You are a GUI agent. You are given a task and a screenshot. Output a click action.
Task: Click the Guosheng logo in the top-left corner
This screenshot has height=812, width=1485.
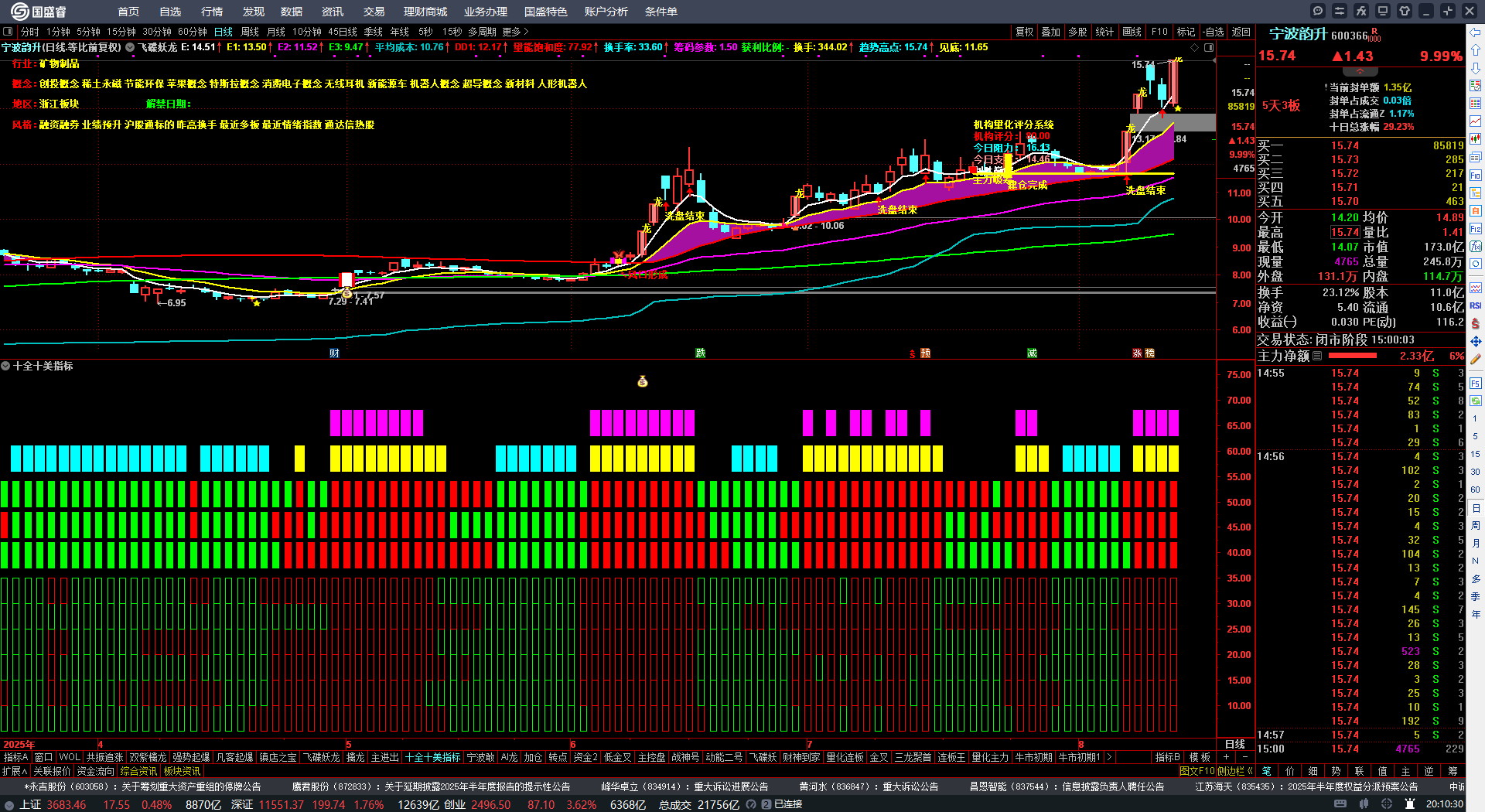38,12
